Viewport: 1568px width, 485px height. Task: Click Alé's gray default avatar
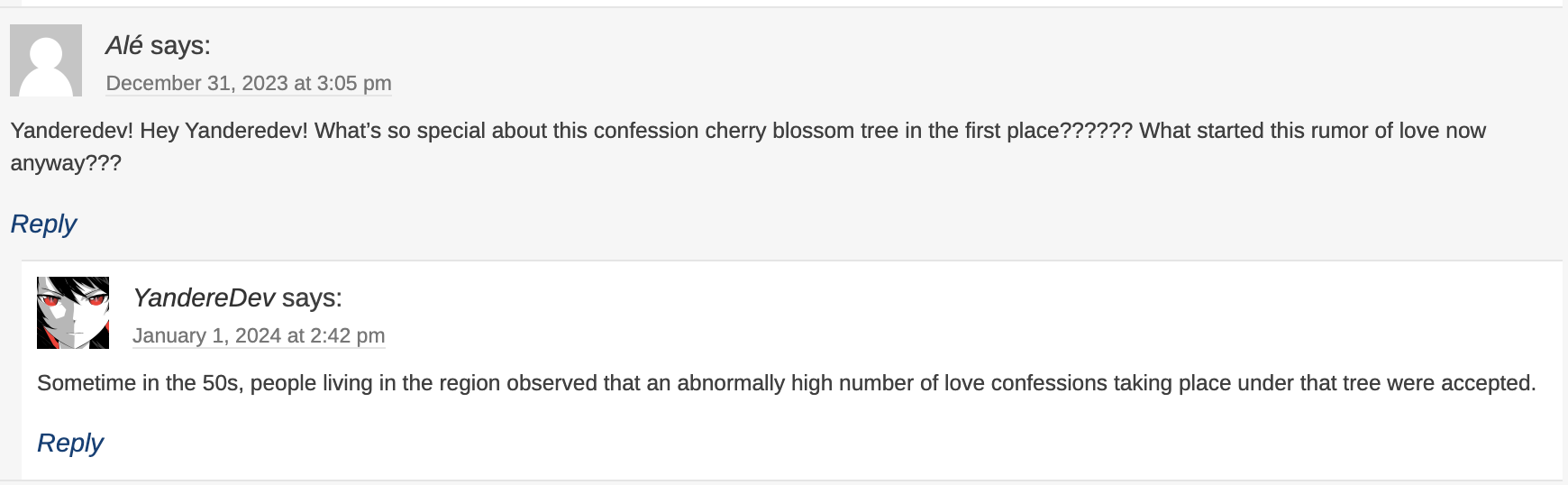pos(46,60)
